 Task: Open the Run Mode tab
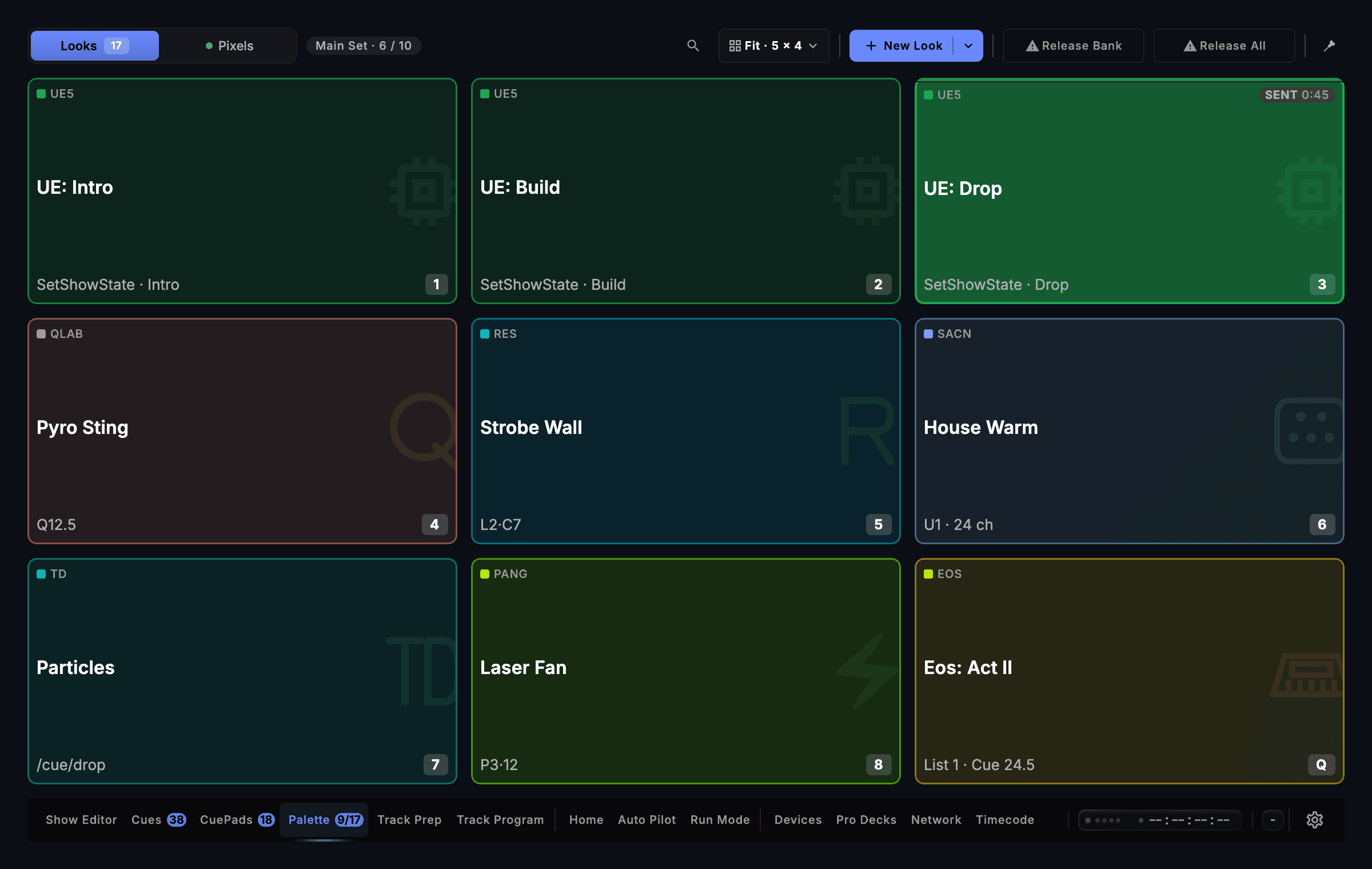[720, 820]
